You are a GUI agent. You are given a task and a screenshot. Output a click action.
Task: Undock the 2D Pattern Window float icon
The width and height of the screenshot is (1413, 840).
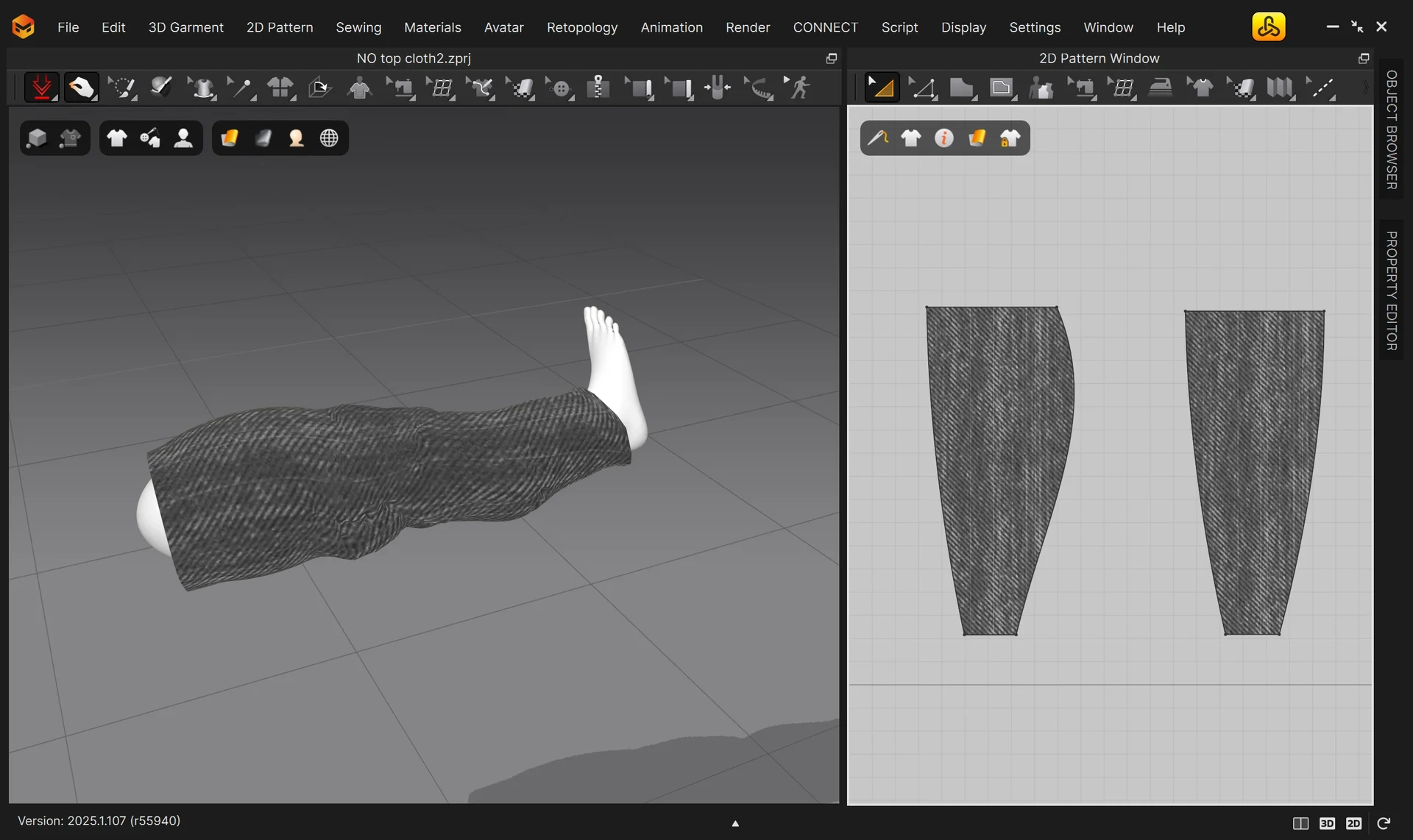1364,58
